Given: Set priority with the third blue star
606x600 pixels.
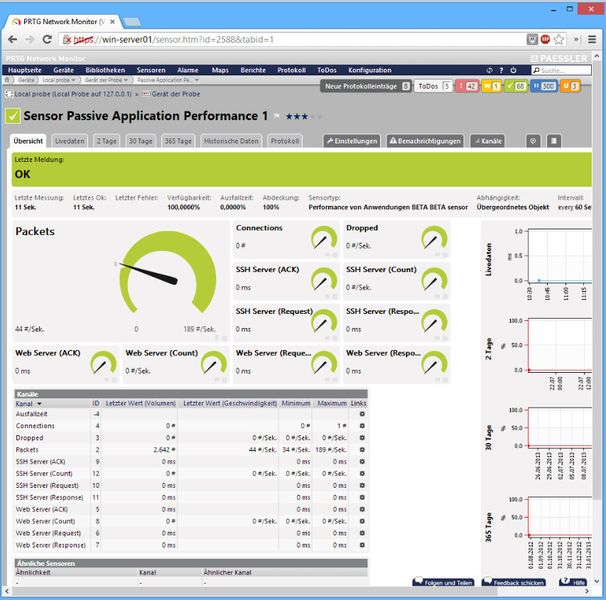Looking at the screenshot, I should tap(305, 116).
